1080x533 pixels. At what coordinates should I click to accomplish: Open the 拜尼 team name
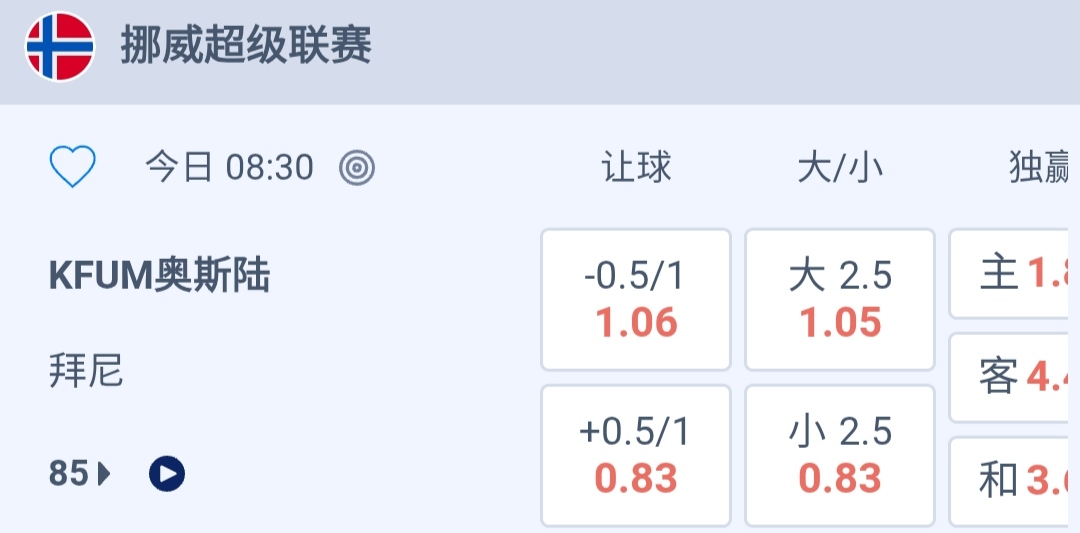tap(86, 372)
